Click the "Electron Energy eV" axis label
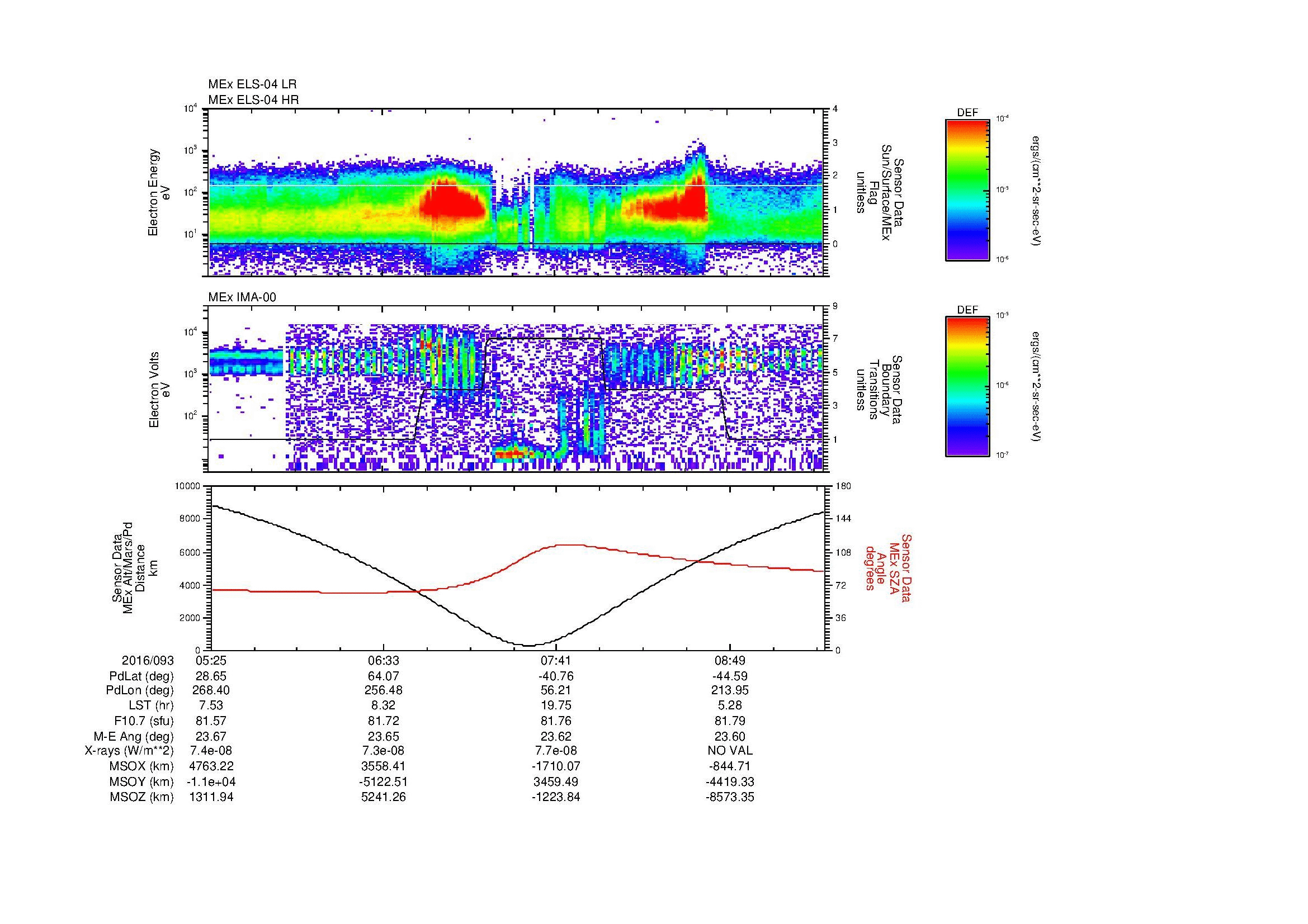 point(159,192)
